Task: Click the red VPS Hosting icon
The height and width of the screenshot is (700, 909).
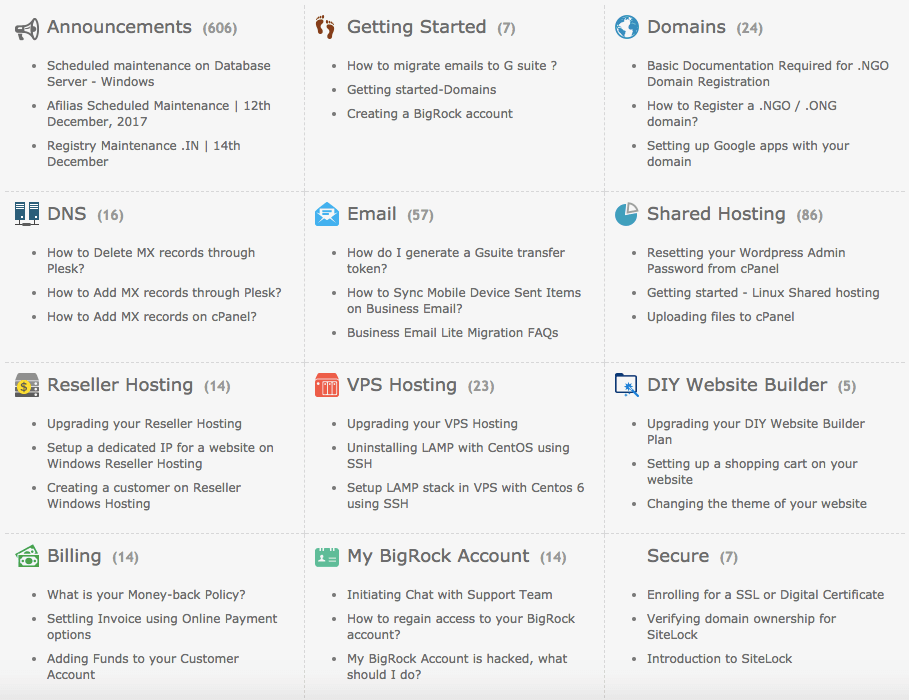Action: 327,385
